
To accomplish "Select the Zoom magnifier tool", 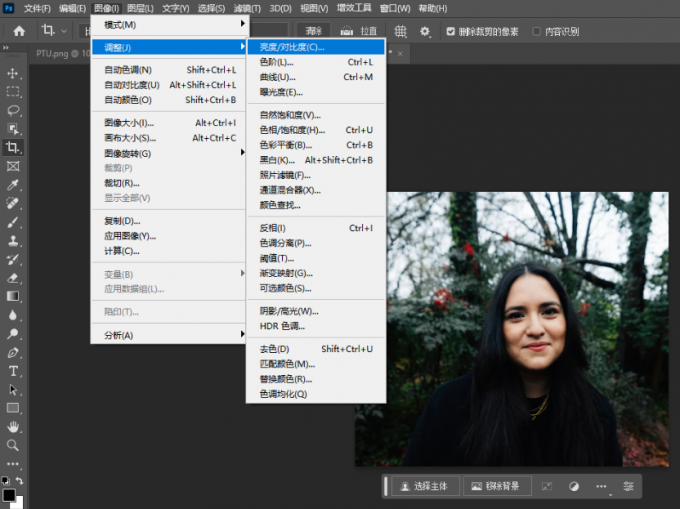I will (x=13, y=445).
